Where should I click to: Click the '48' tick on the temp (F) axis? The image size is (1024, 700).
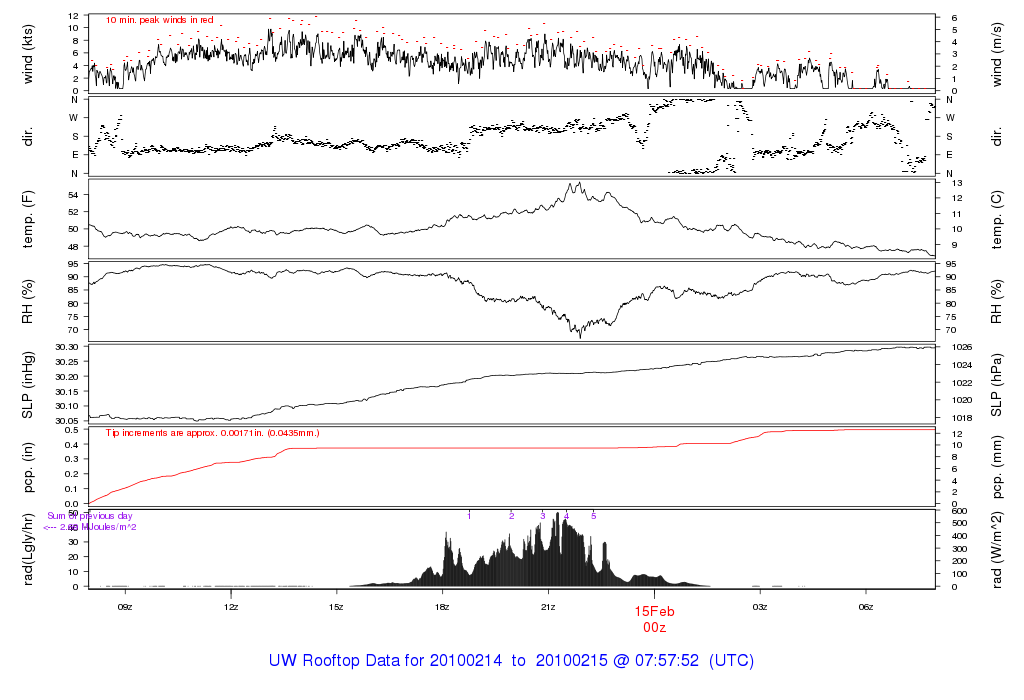pyautogui.click(x=73, y=247)
